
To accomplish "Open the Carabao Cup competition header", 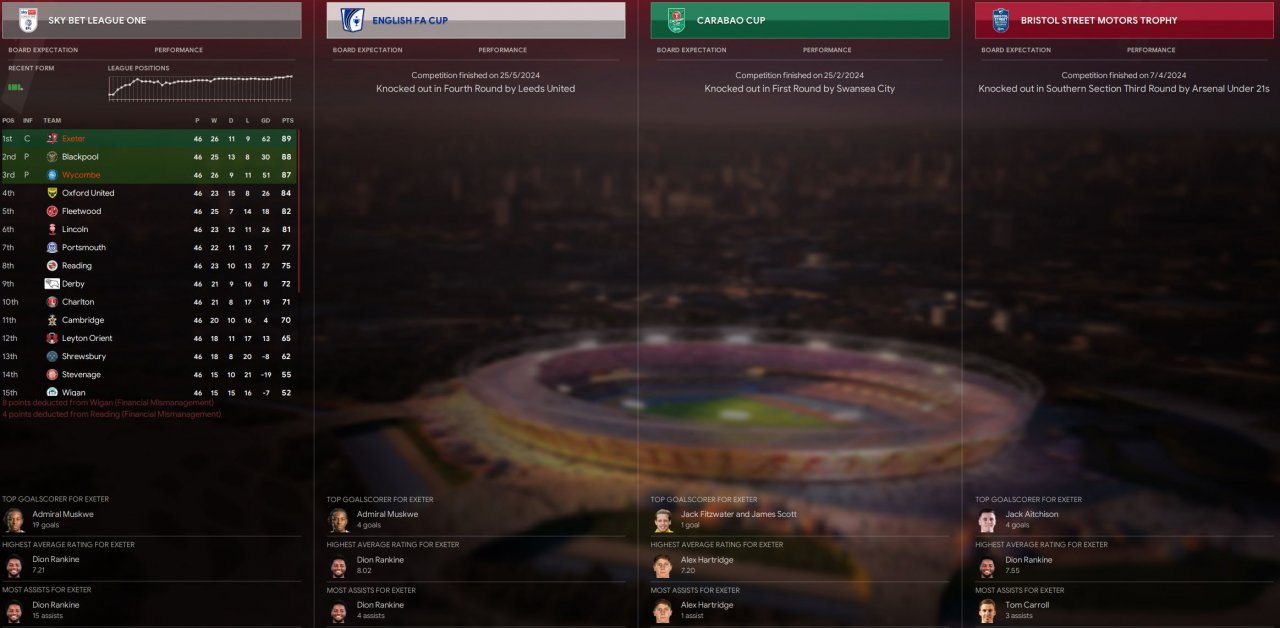I will tap(799, 20).
